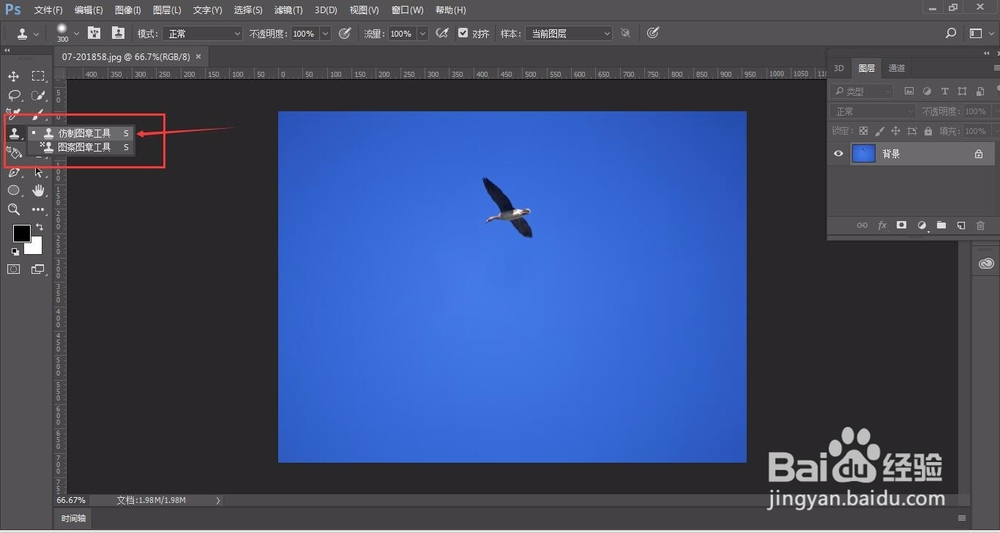Select the Clone Stamp tool in toolbox
The image size is (1000, 533).
13,133
